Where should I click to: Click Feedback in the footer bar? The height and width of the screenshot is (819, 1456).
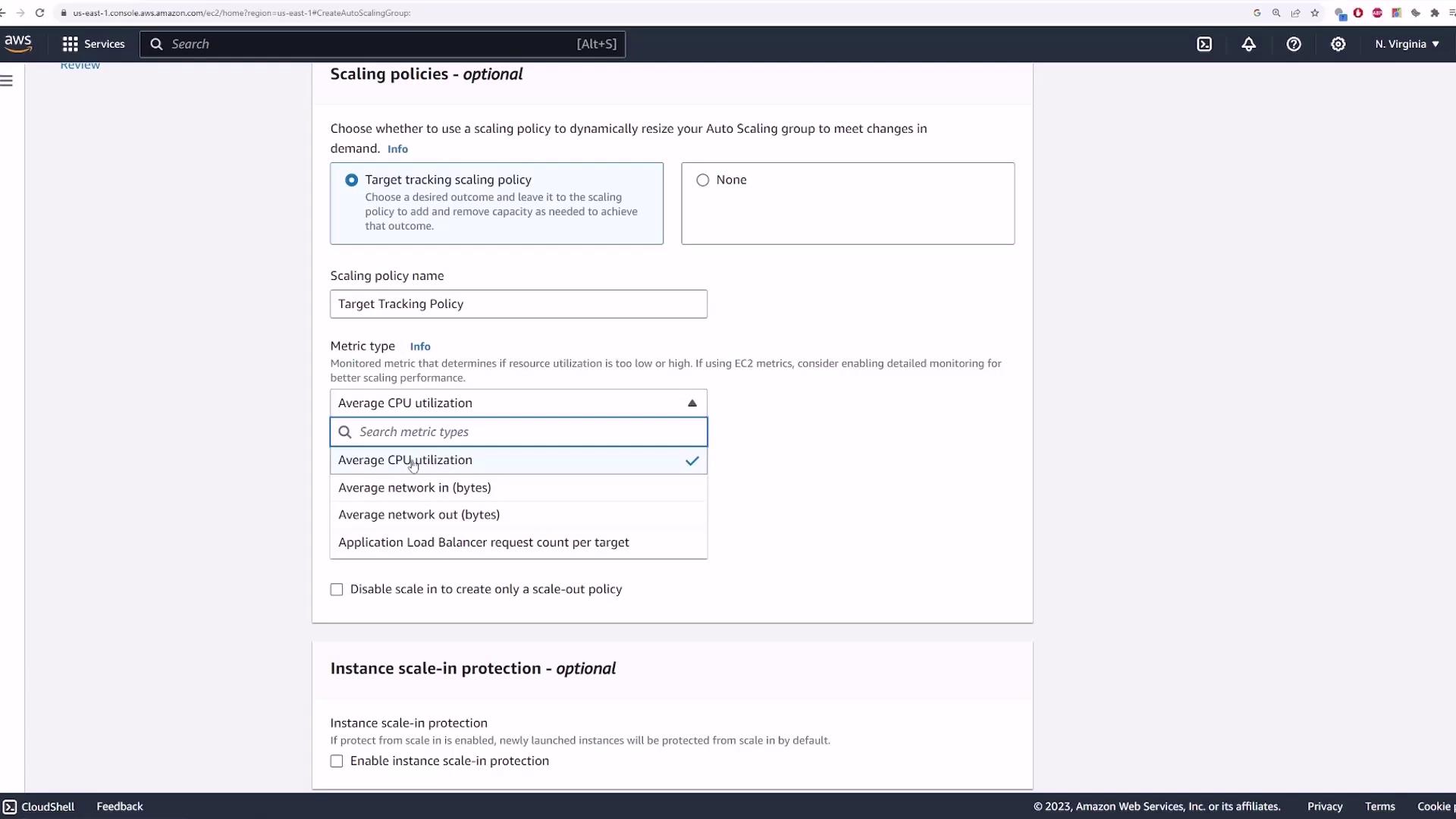coord(120,807)
